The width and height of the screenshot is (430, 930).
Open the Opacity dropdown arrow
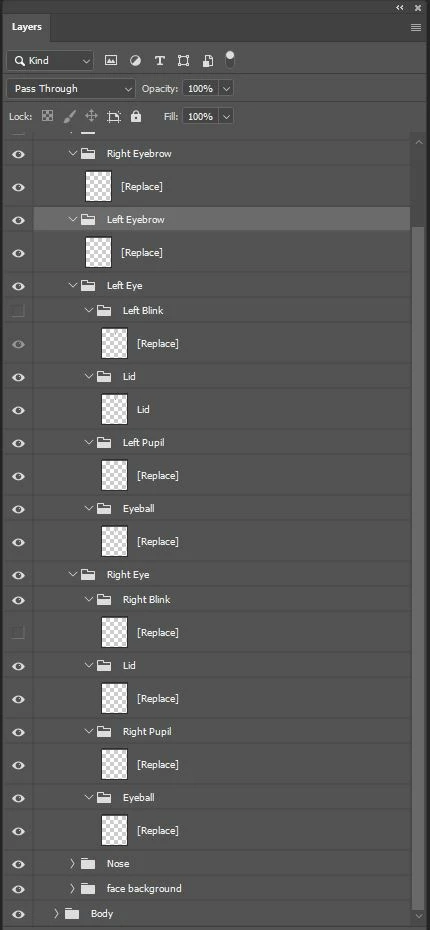226,89
